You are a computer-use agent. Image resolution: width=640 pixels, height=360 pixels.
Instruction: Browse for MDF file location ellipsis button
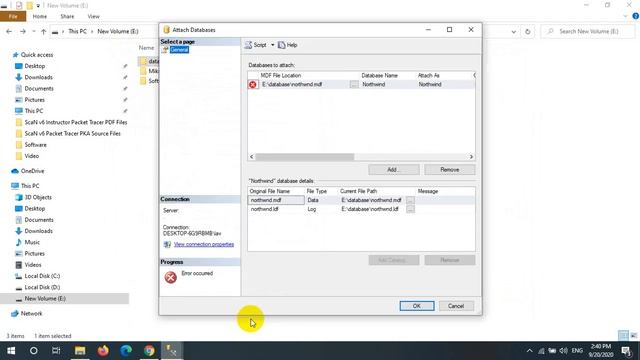(354, 84)
